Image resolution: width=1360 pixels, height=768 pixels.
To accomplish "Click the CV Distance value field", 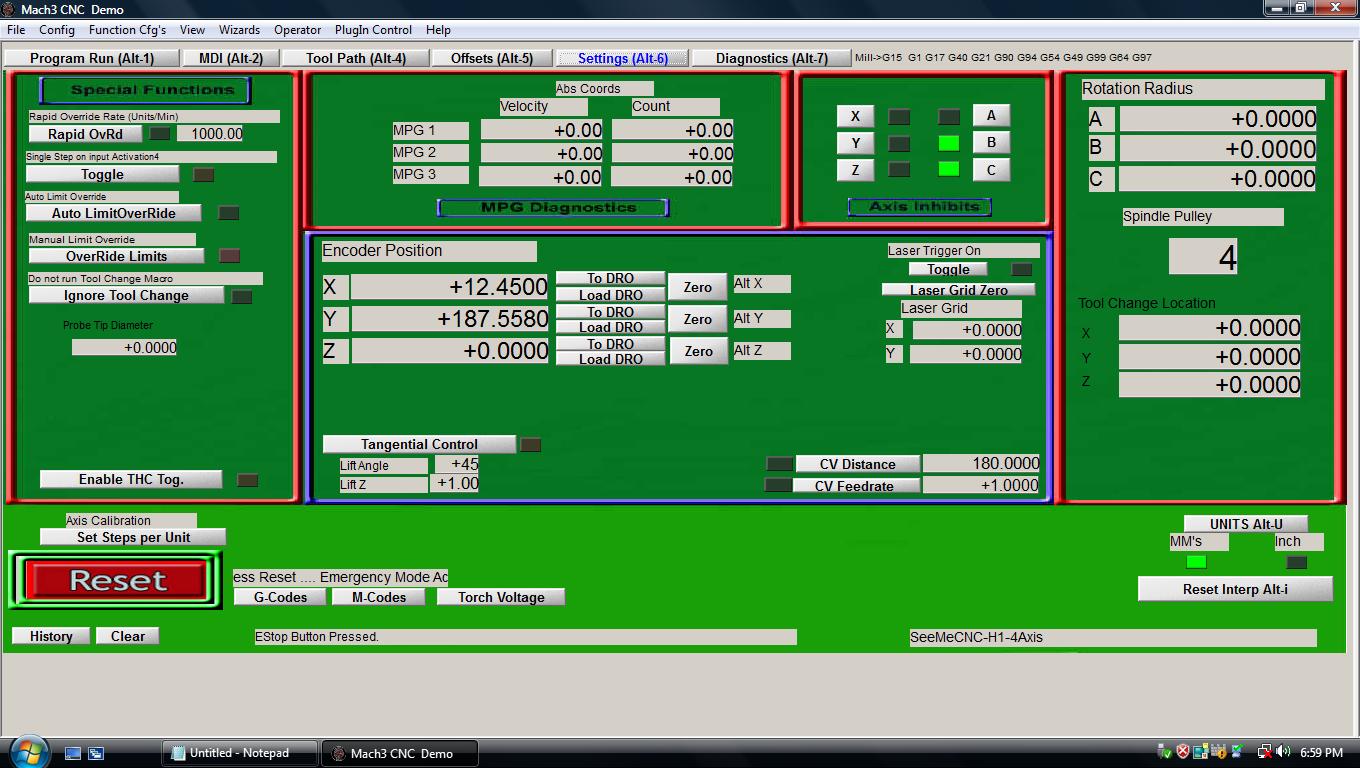I will 981,463.
